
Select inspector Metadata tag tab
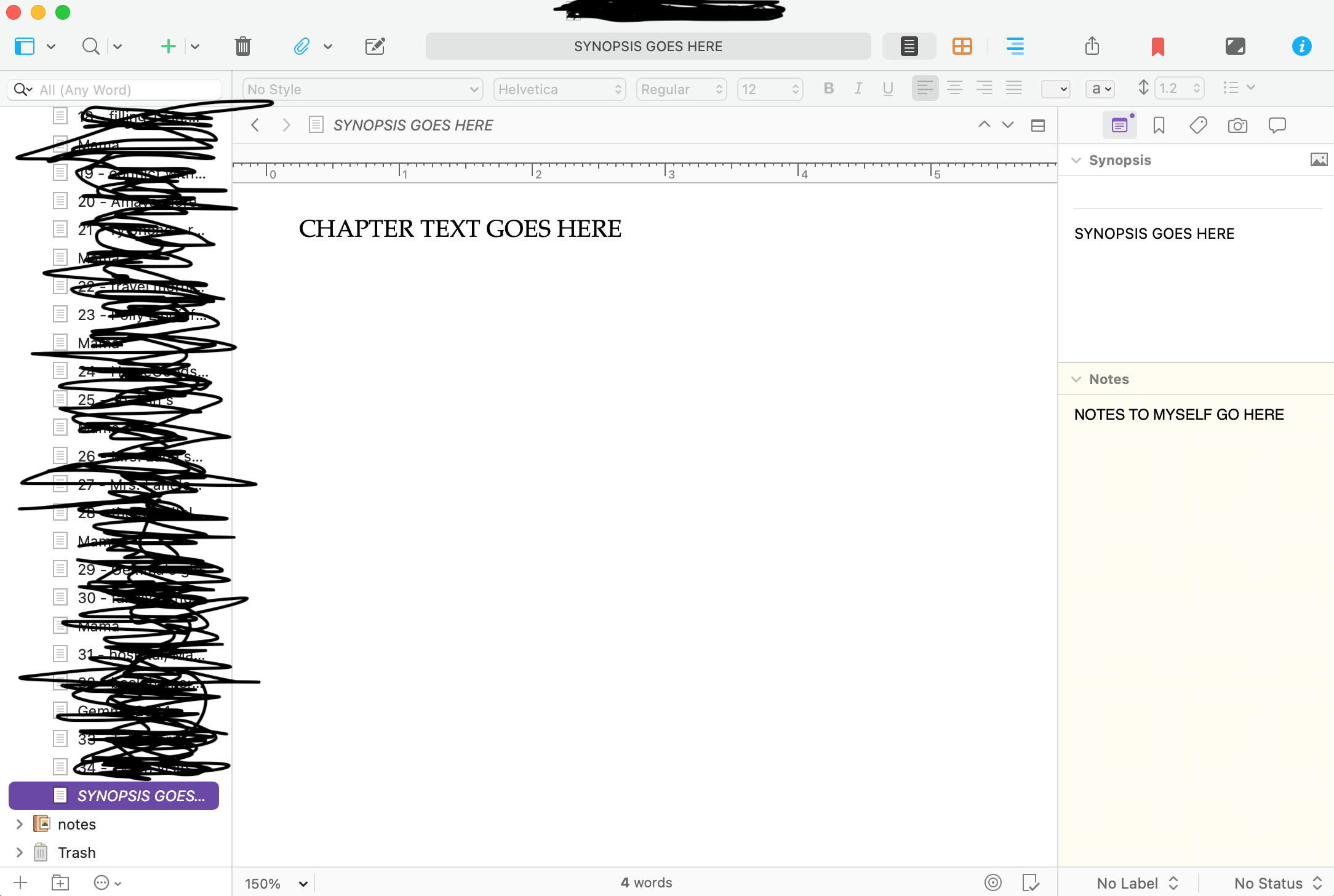tap(1198, 126)
